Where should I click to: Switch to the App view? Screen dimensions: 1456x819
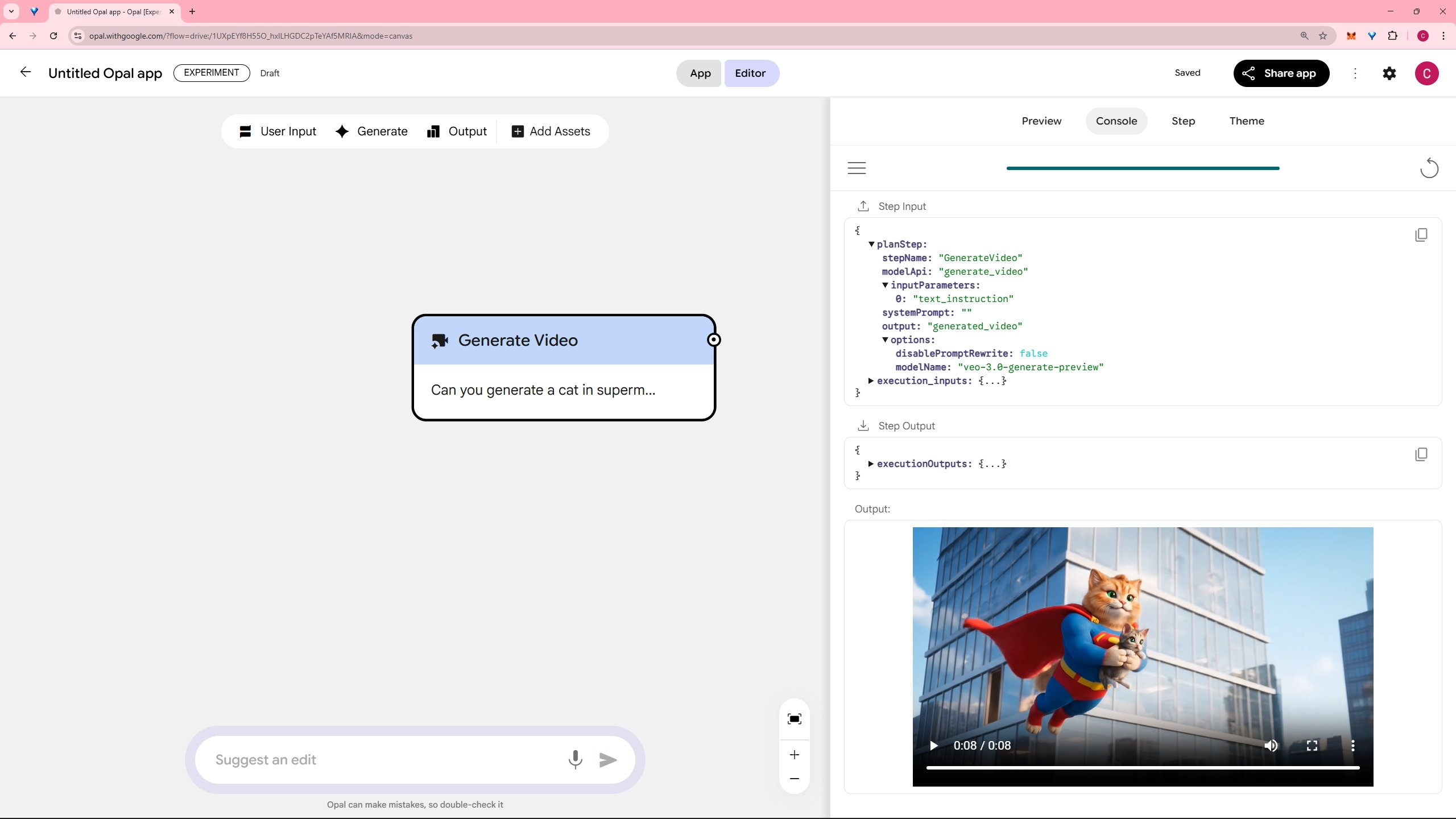click(x=700, y=73)
